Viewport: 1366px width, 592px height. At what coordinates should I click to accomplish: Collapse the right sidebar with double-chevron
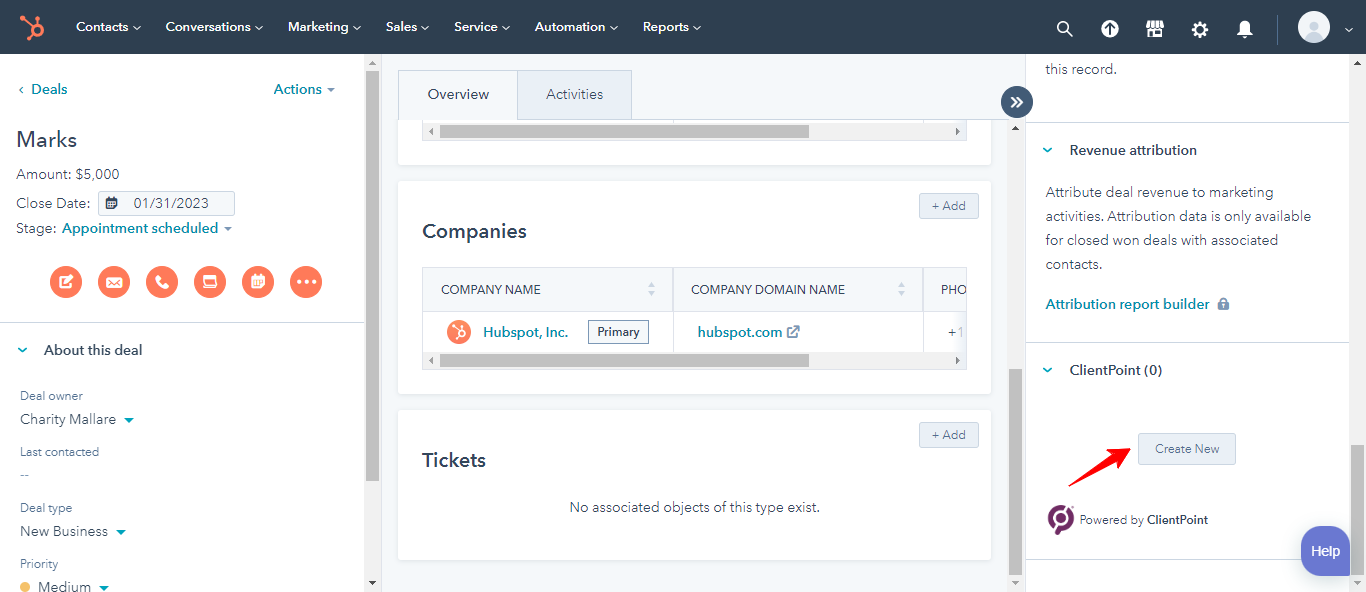(1017, 102)
